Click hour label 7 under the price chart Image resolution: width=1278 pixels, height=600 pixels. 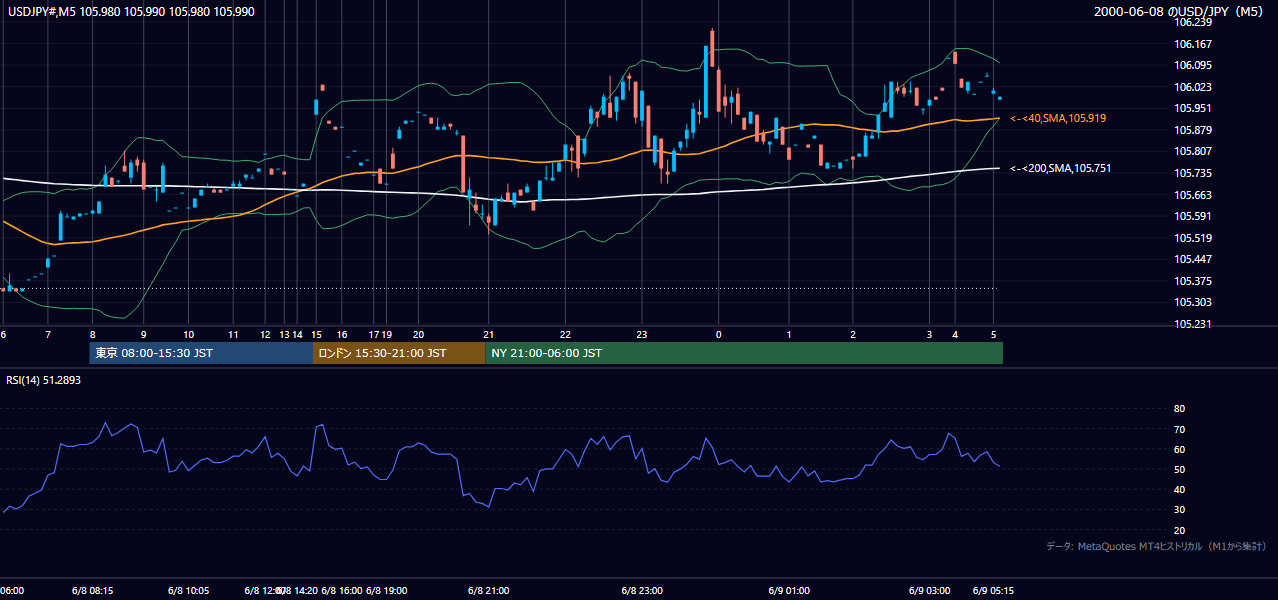pyautogui.click(x=48, y=334)
